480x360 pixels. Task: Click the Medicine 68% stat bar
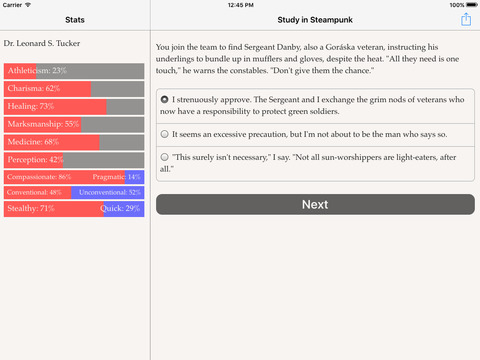[74, 142]
